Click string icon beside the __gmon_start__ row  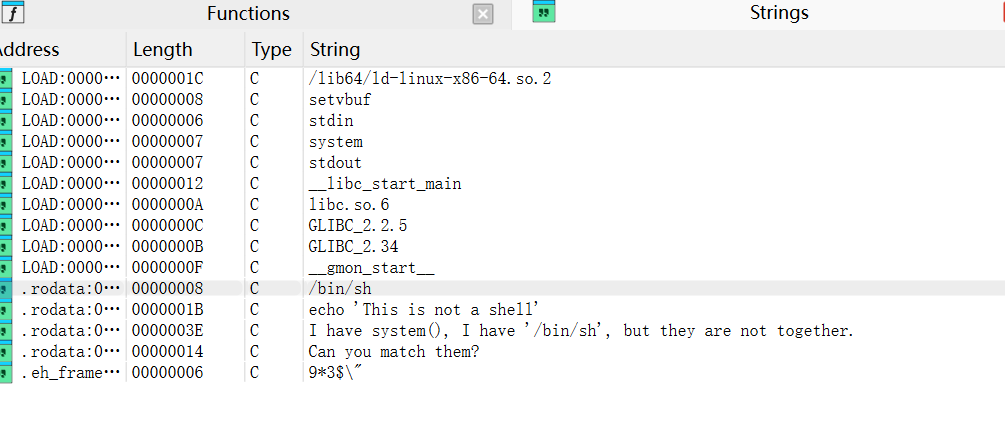[6, 268]
